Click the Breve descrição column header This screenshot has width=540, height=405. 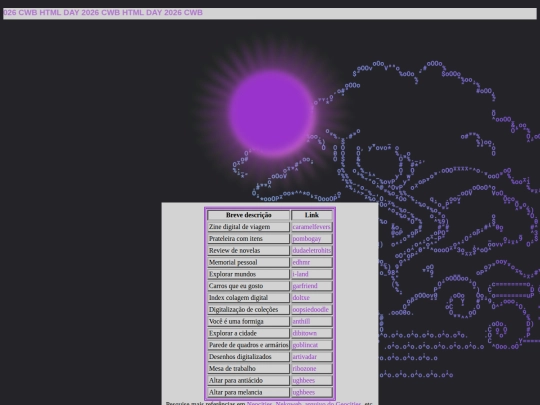point(248,215)
